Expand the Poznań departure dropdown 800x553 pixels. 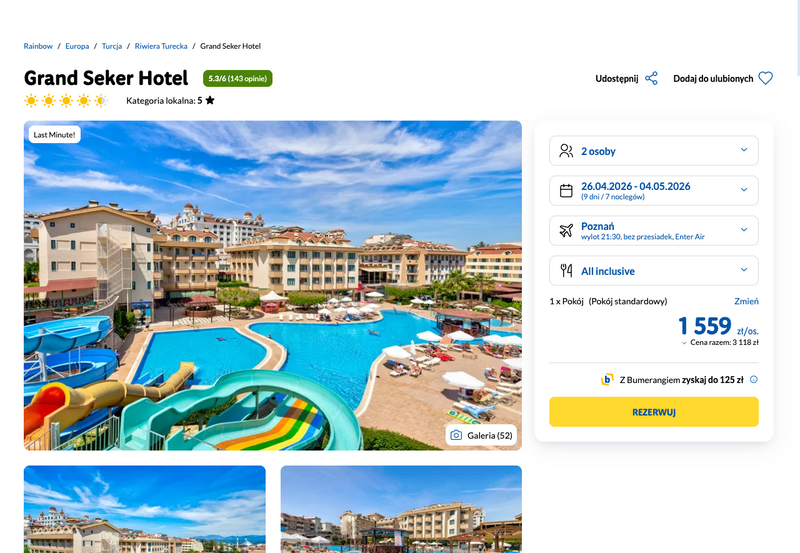(654, 230)
